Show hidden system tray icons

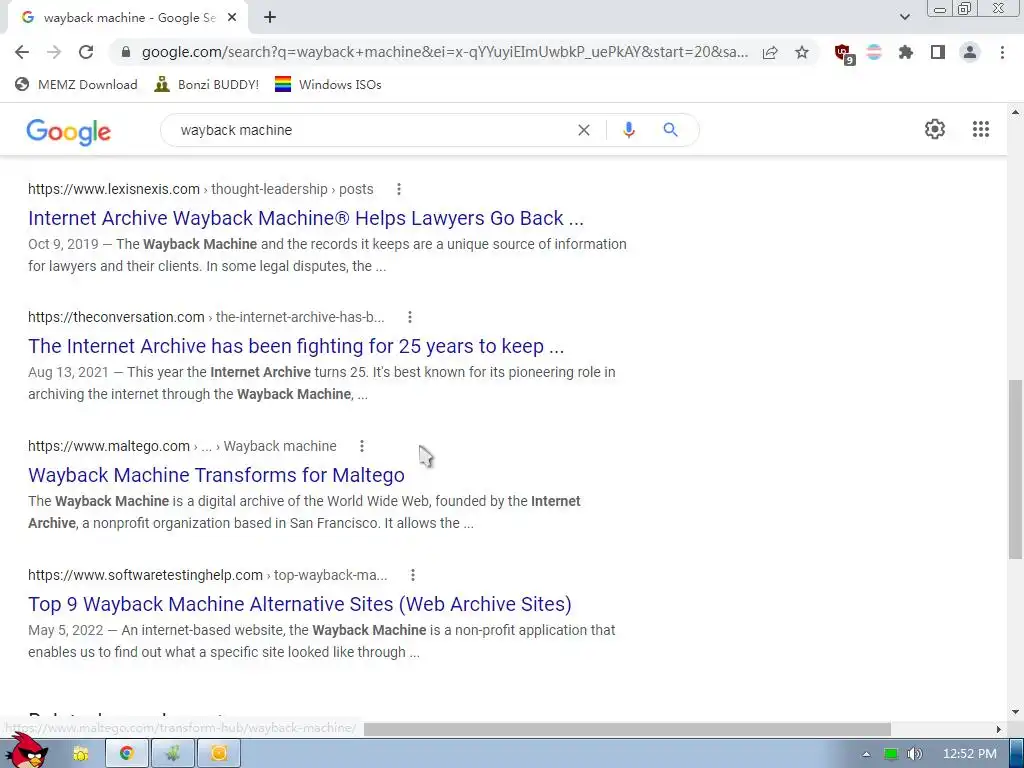(866, 754)
